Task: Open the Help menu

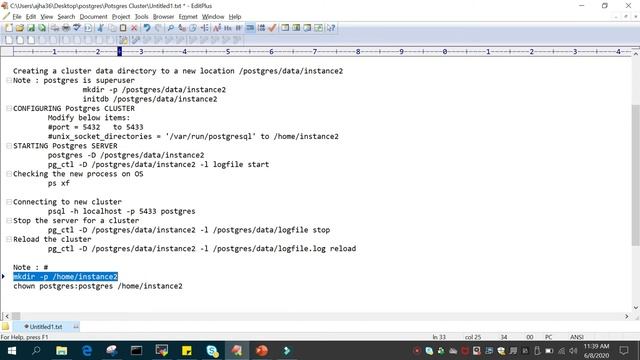Action: [235, 17]
